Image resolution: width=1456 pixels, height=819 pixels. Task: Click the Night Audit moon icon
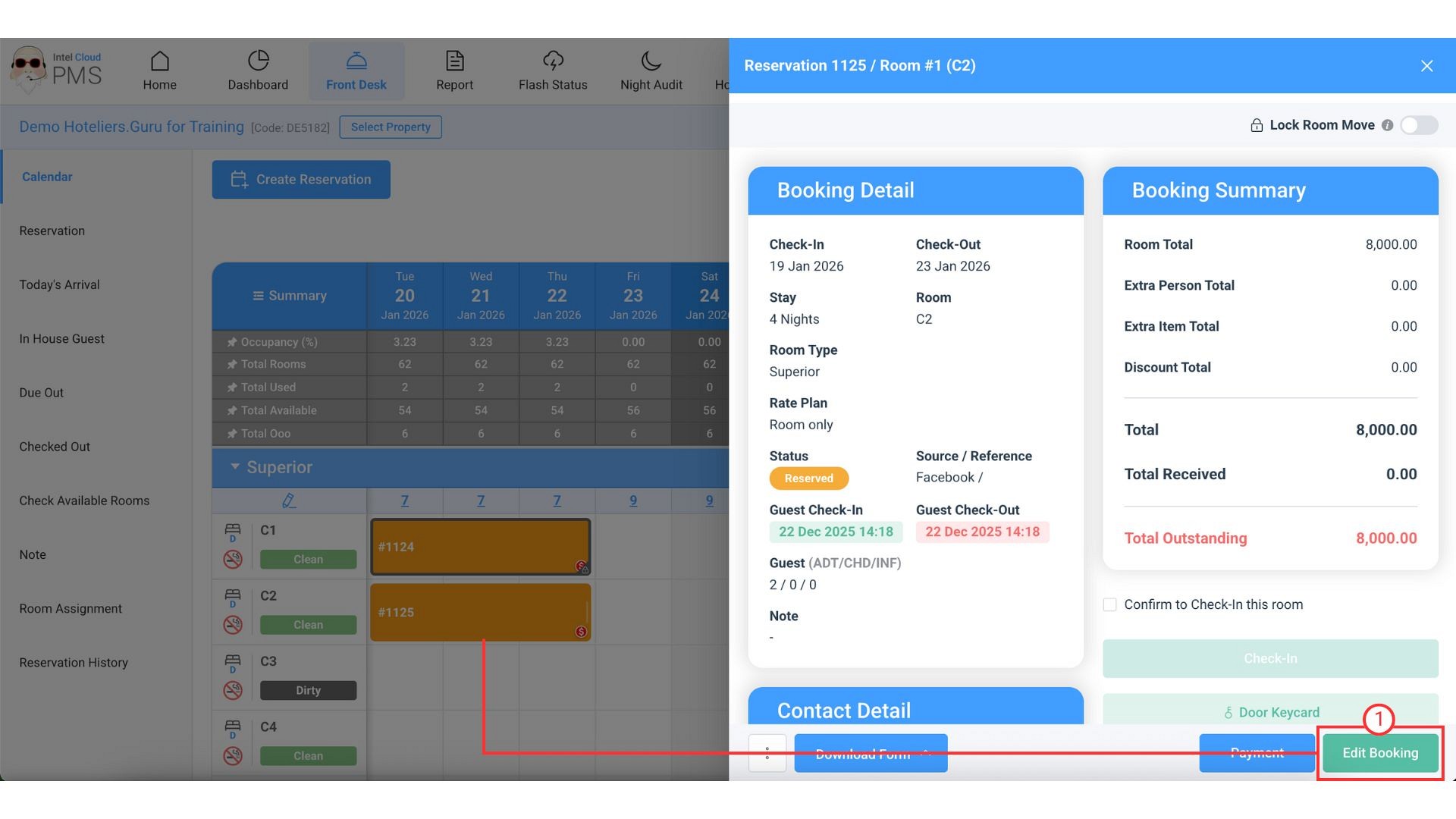pos(651,61)
